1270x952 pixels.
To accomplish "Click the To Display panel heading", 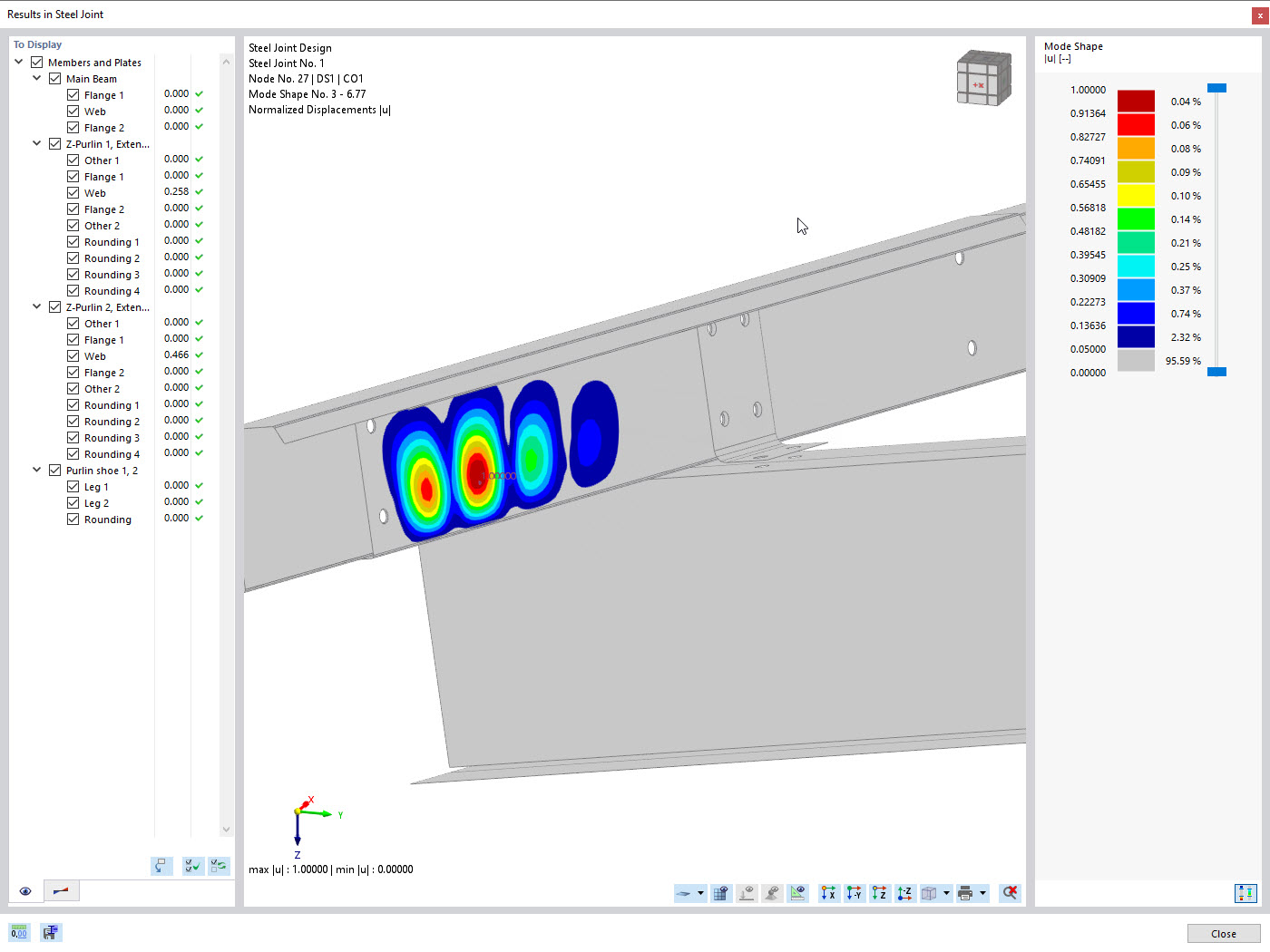I will coord(37,44).
